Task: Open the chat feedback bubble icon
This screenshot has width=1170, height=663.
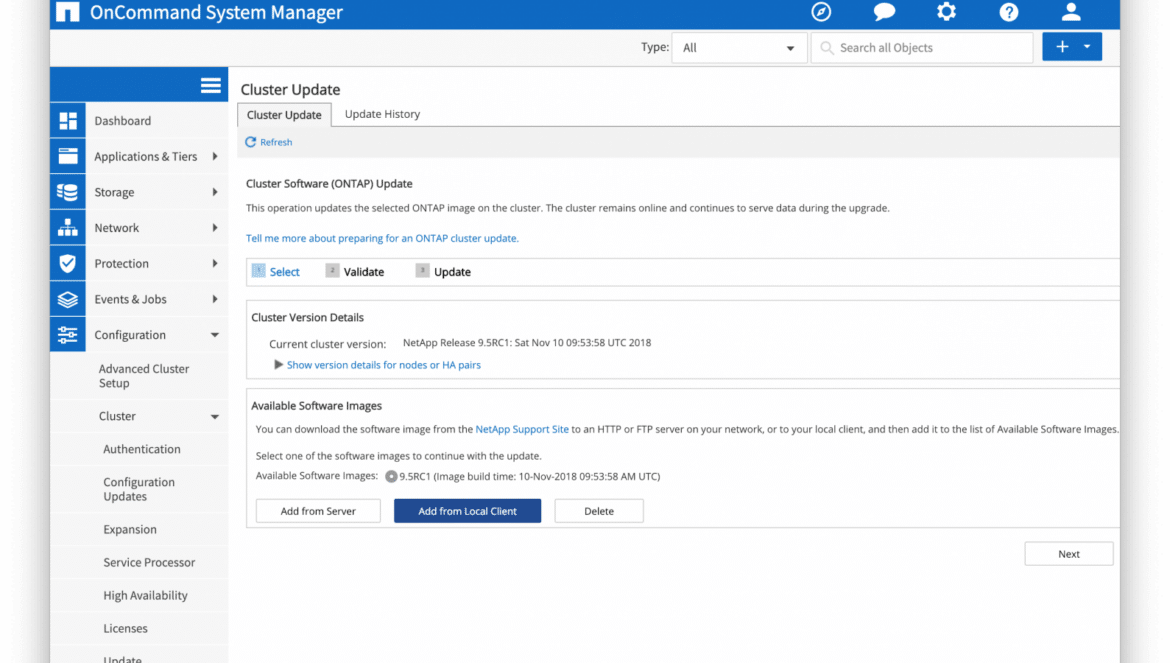Action: tap(884, 12)
